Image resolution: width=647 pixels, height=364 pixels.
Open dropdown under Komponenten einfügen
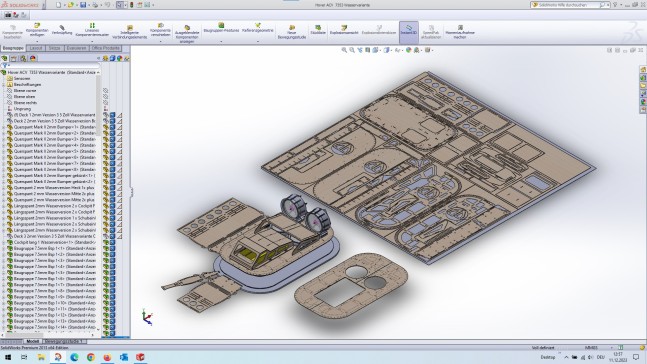coord(37,41)
